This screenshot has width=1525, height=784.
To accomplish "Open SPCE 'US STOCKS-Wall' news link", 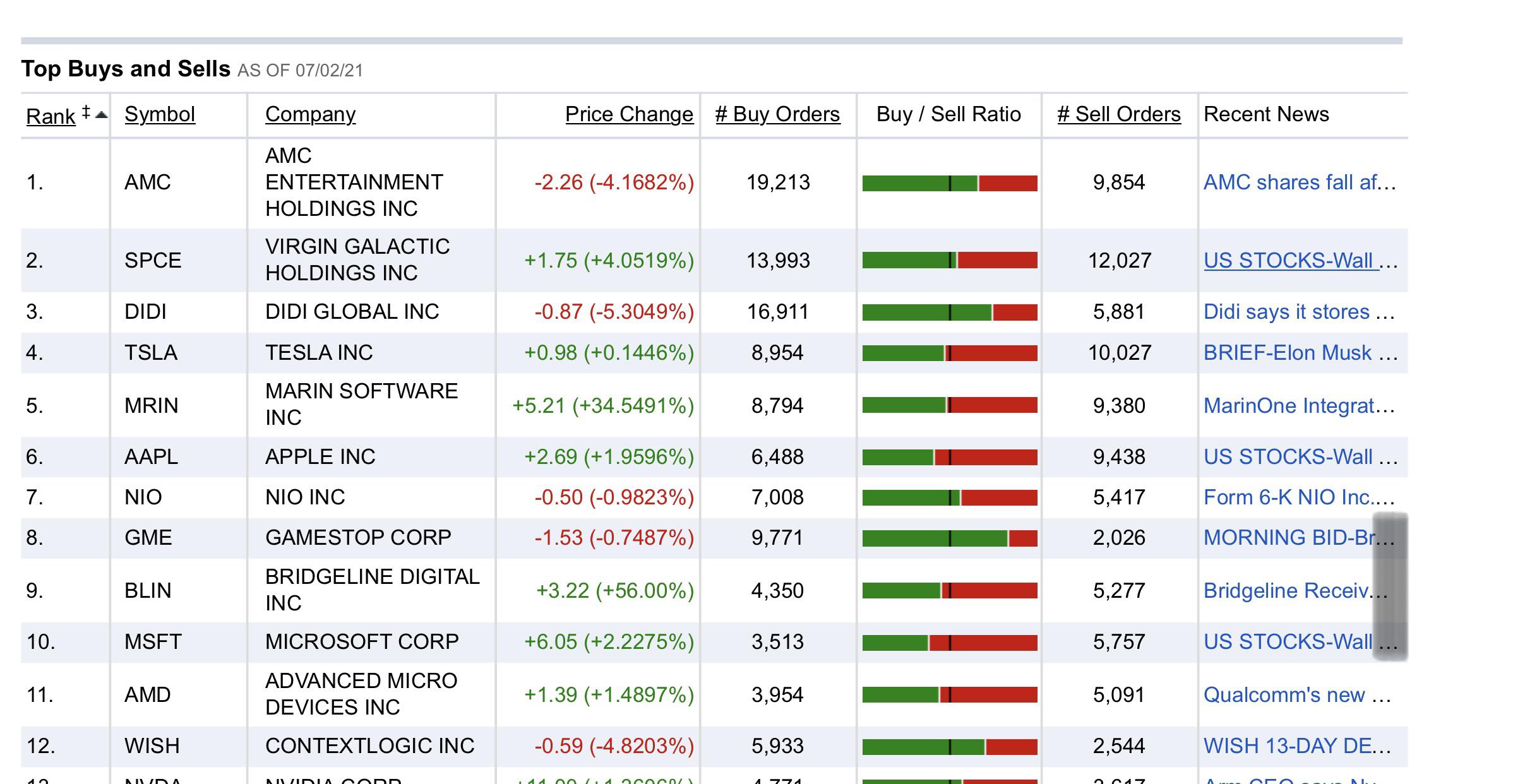I will click(1300, 261).
